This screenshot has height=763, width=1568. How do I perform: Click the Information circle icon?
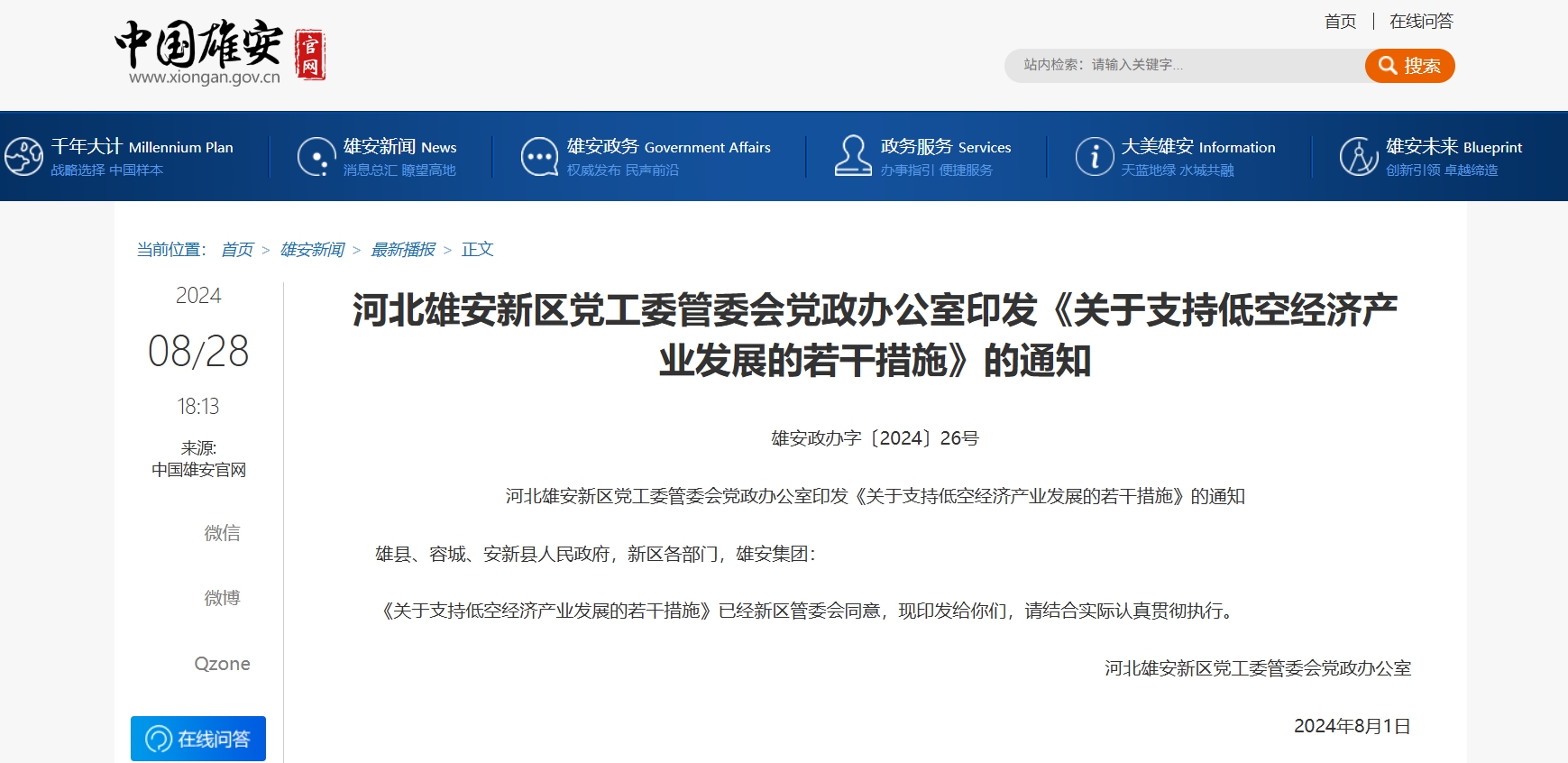1094,156
